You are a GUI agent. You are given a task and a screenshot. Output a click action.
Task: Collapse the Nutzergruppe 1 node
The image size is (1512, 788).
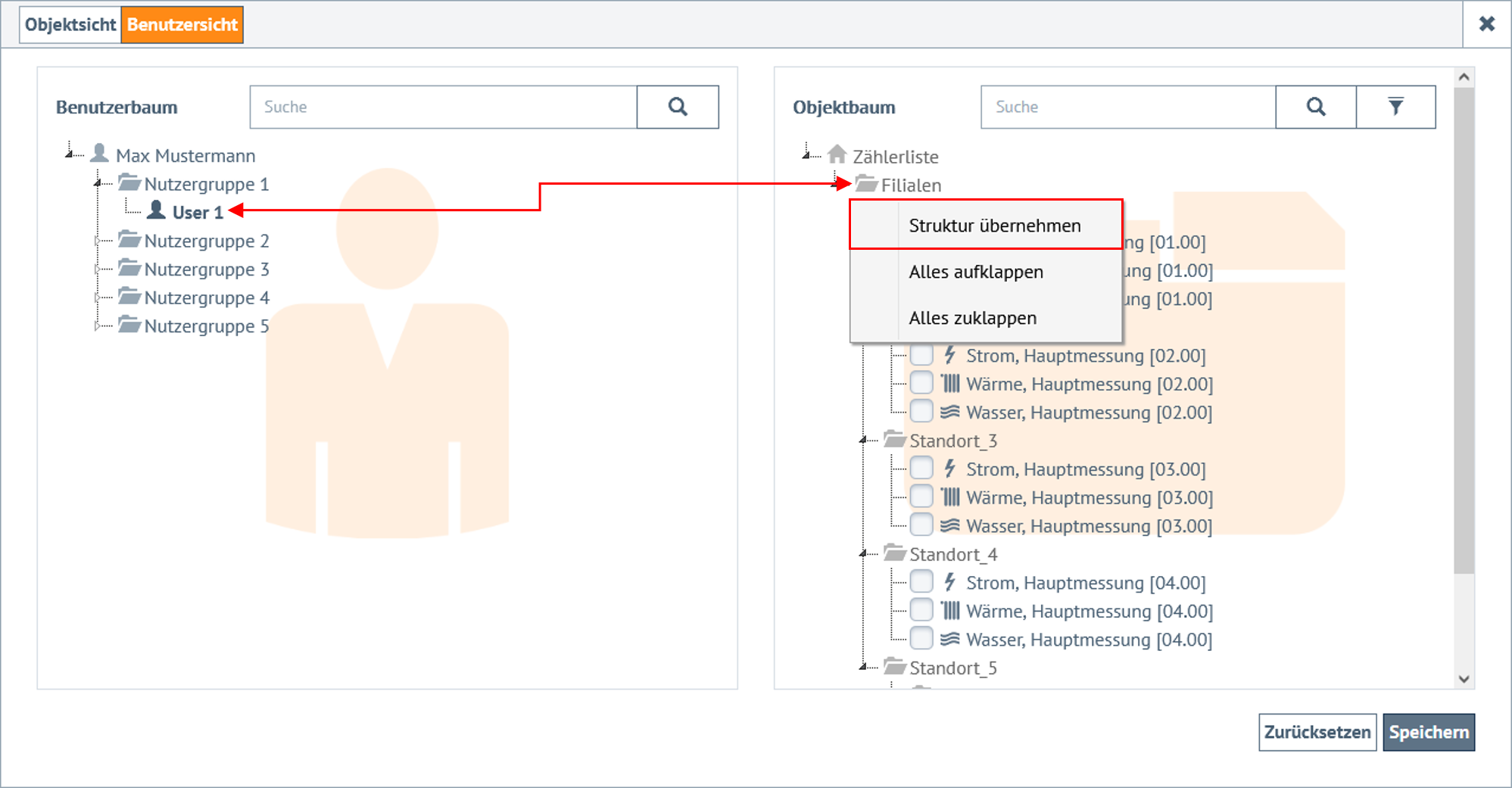tap(97, 183)
